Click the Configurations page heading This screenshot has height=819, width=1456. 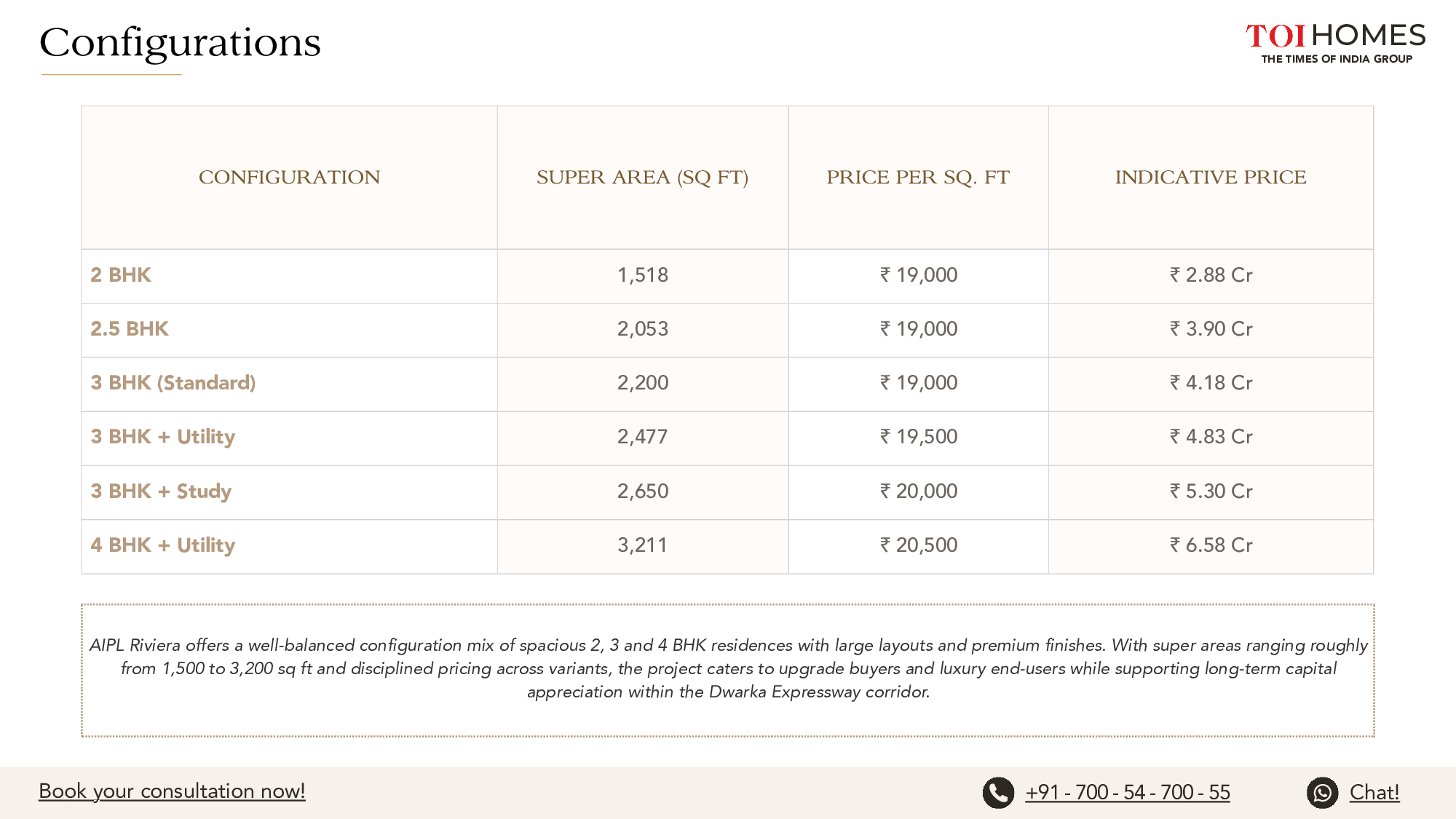coord(180,43)
